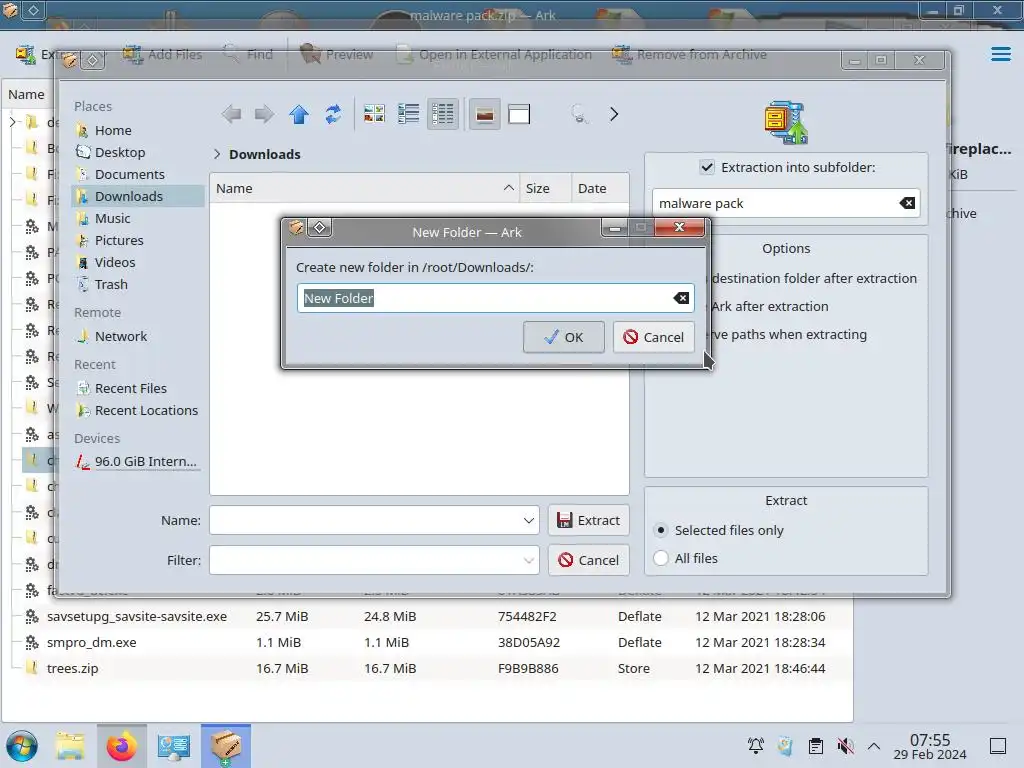Click Cancel in extraction dialog

click(x=588, y=560)
